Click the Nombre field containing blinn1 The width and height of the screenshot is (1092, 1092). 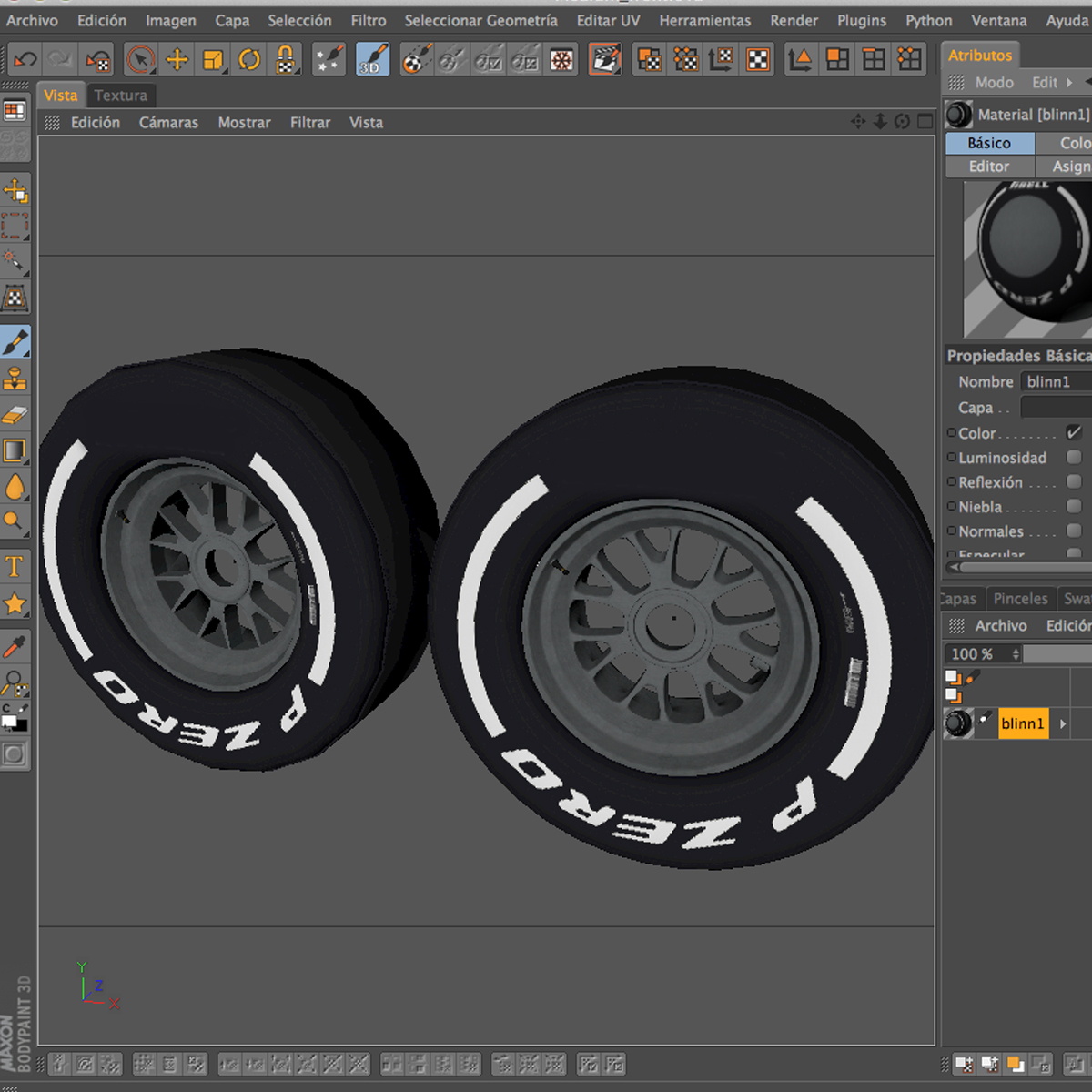1056,382
